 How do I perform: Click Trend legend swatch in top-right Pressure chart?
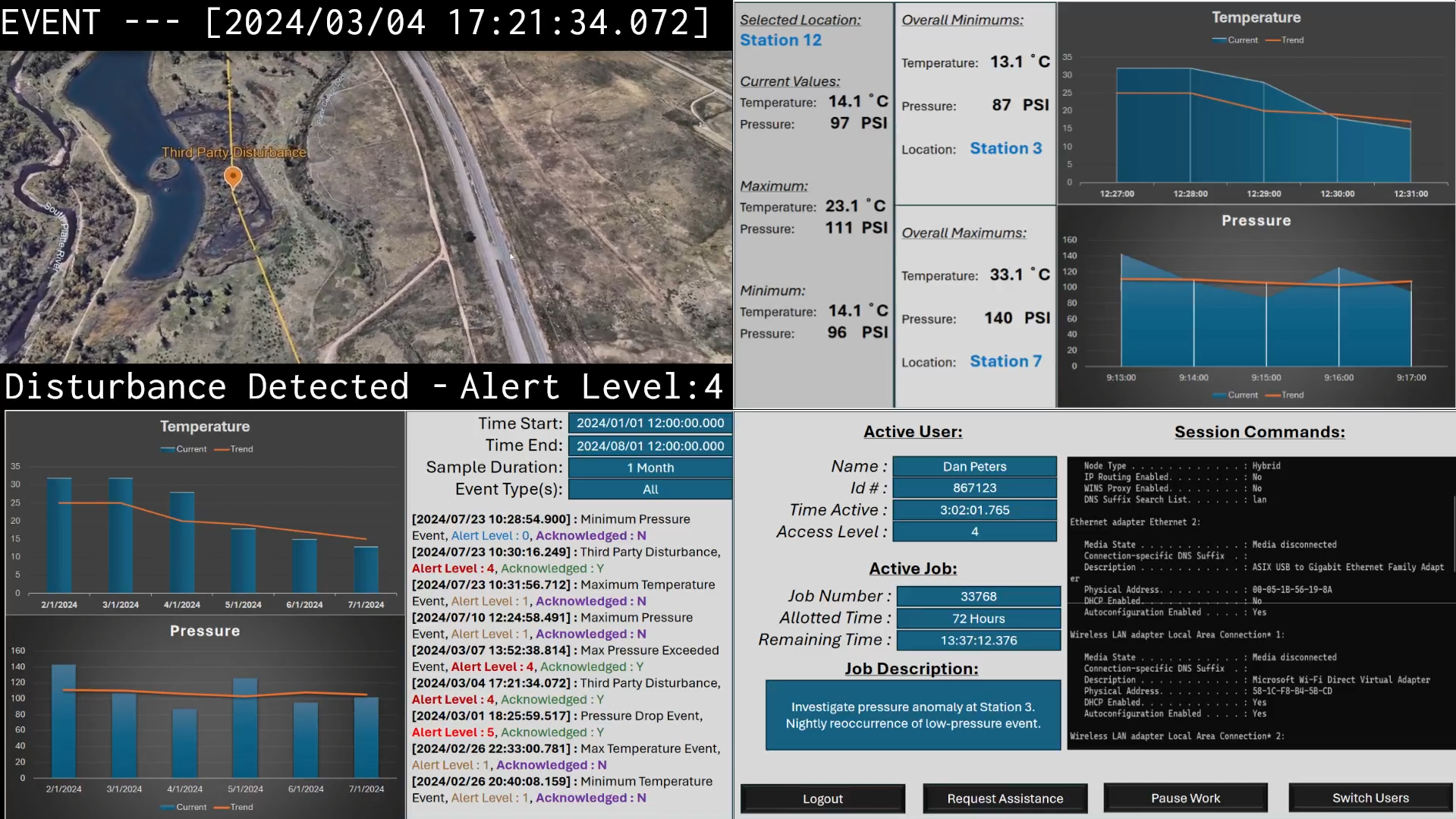point(1272,395)
